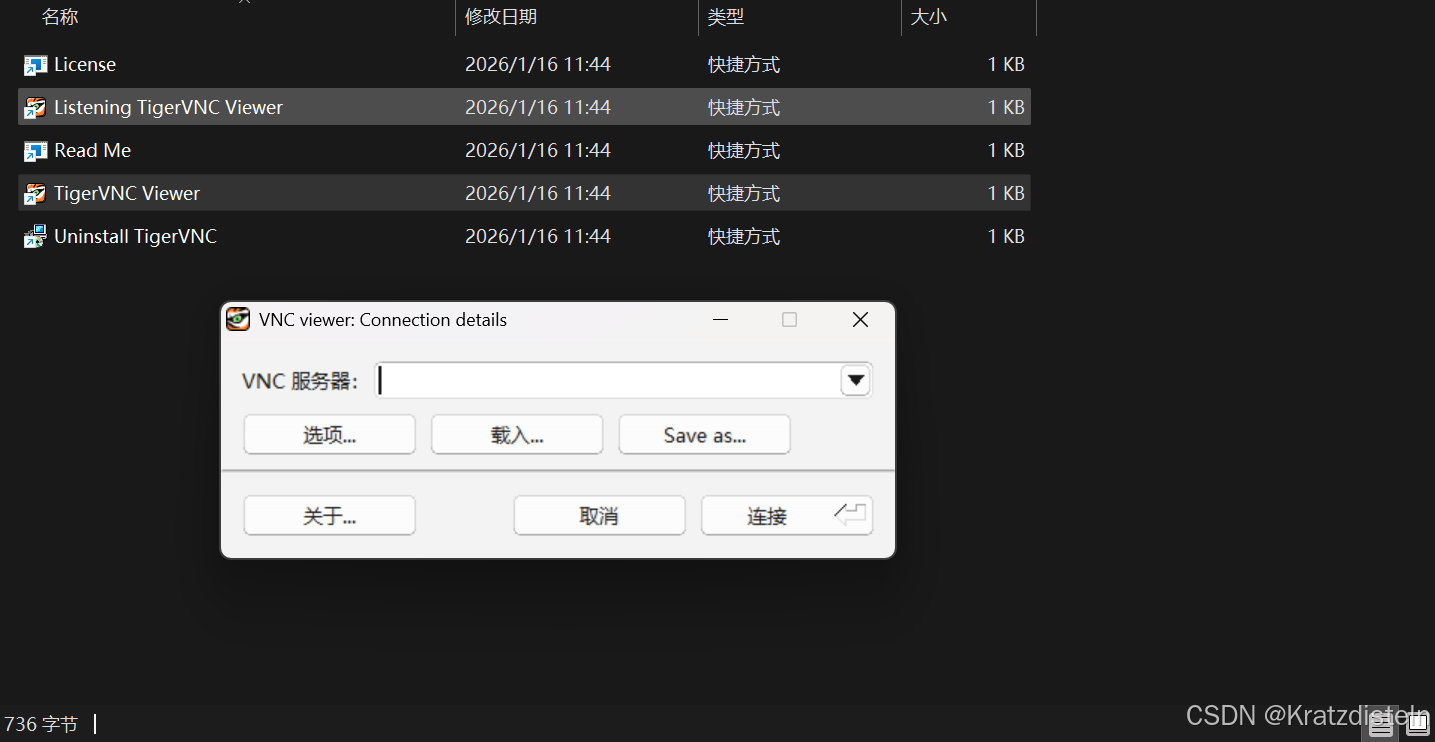Switch to large icons view in status bar
The width and height of the screenshot is (1435, 742).
click(x=1417, y=726)
